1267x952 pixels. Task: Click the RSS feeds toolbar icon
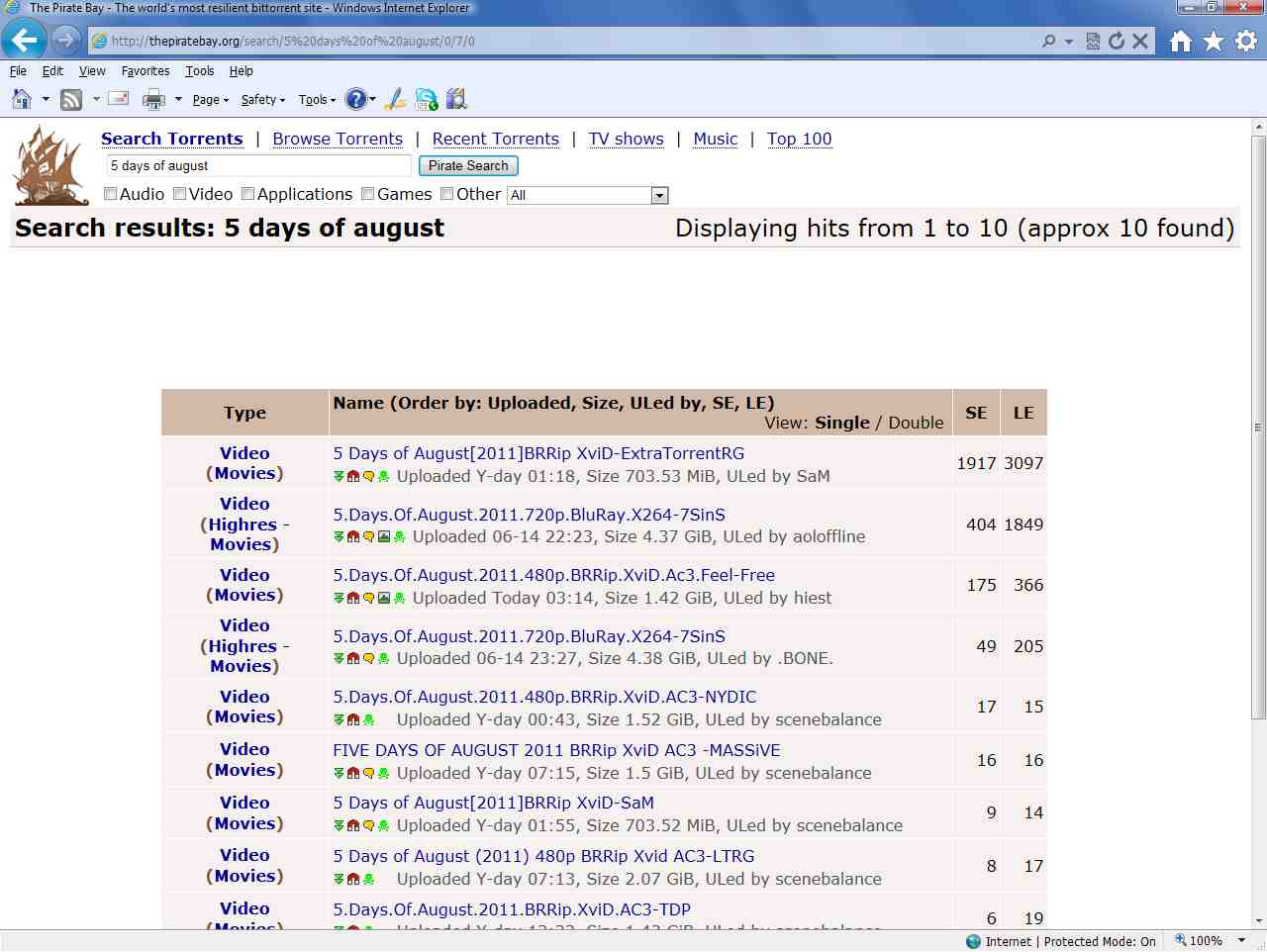pos(71,99)
